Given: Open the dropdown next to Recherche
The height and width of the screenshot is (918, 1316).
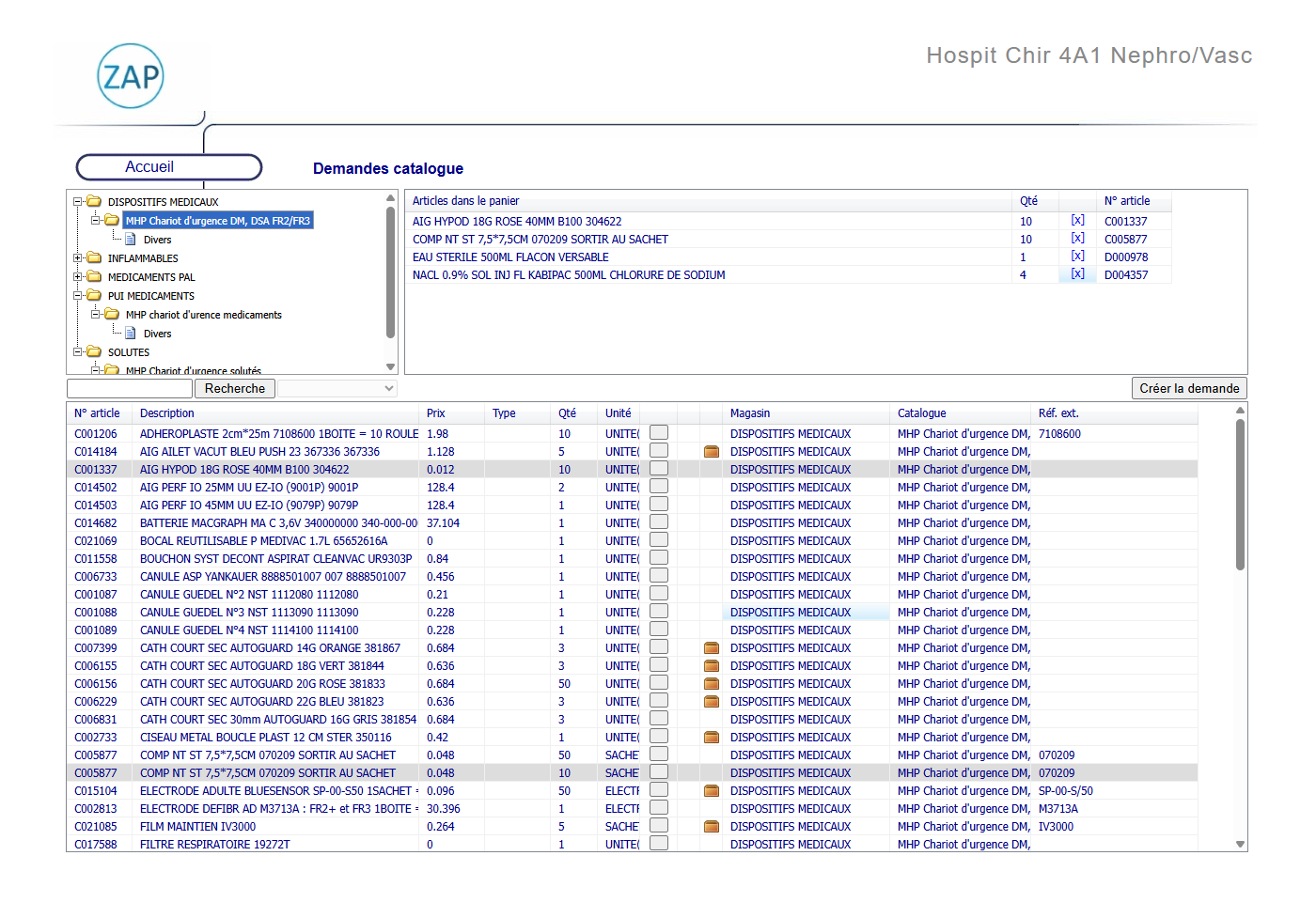Looking at the screenshot, I should click(337, 389).
